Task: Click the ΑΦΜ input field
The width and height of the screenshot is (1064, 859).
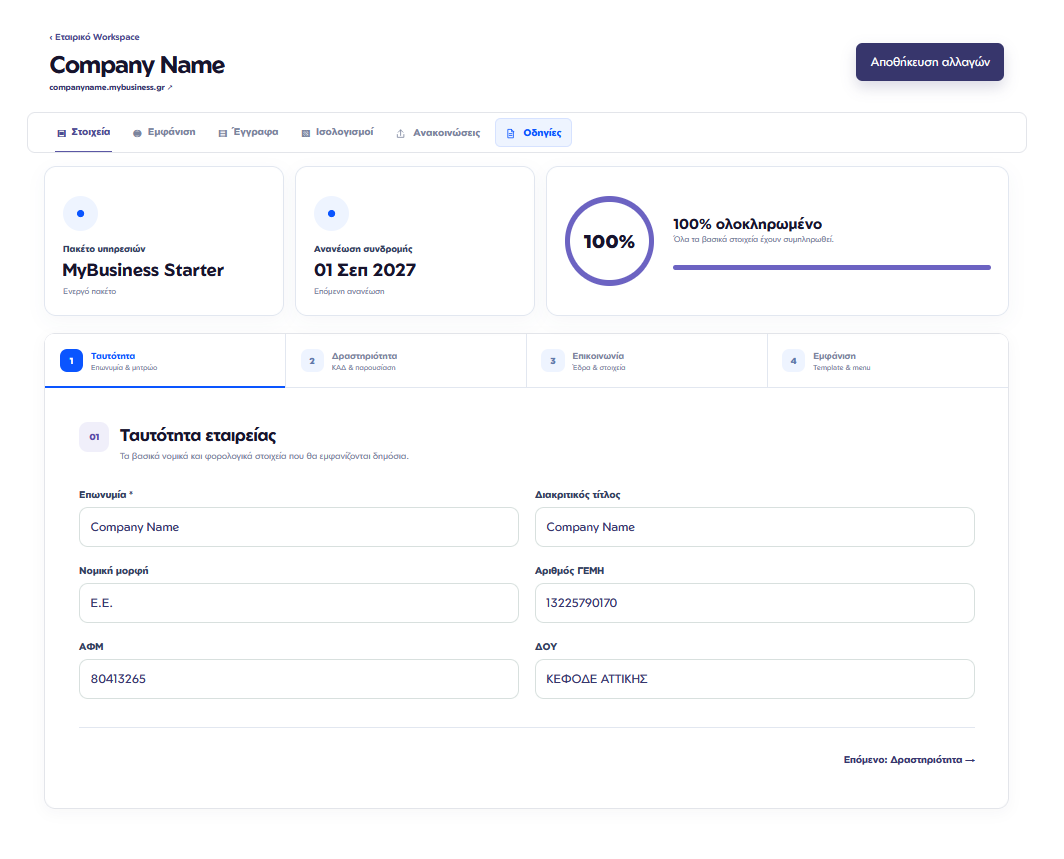Action: pos(299,679)
